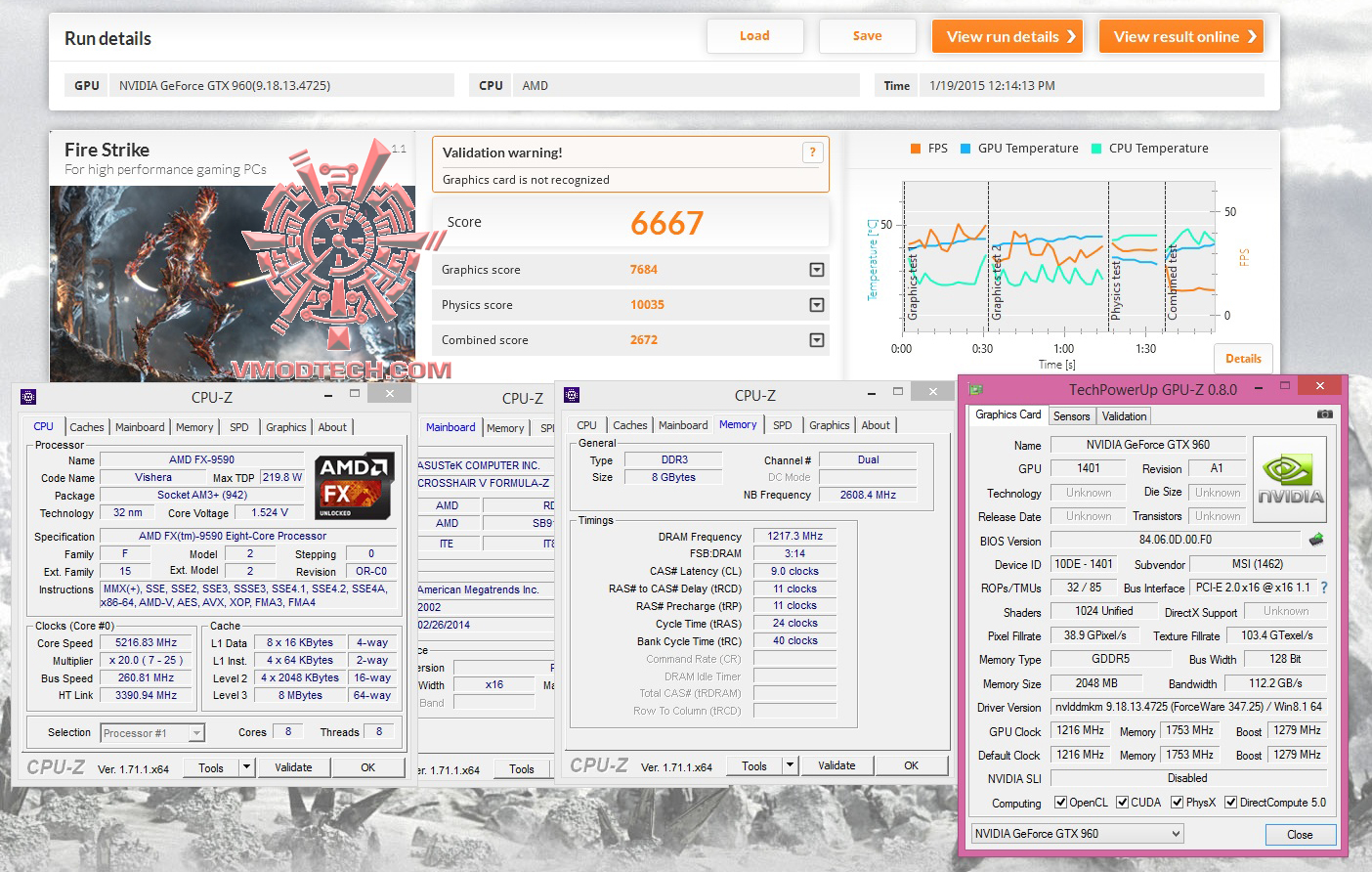Click the Bus Interface question mark in GPU-Z
The height and width of the screenshot is (872, 1372).
click(x=1324, y=588)
